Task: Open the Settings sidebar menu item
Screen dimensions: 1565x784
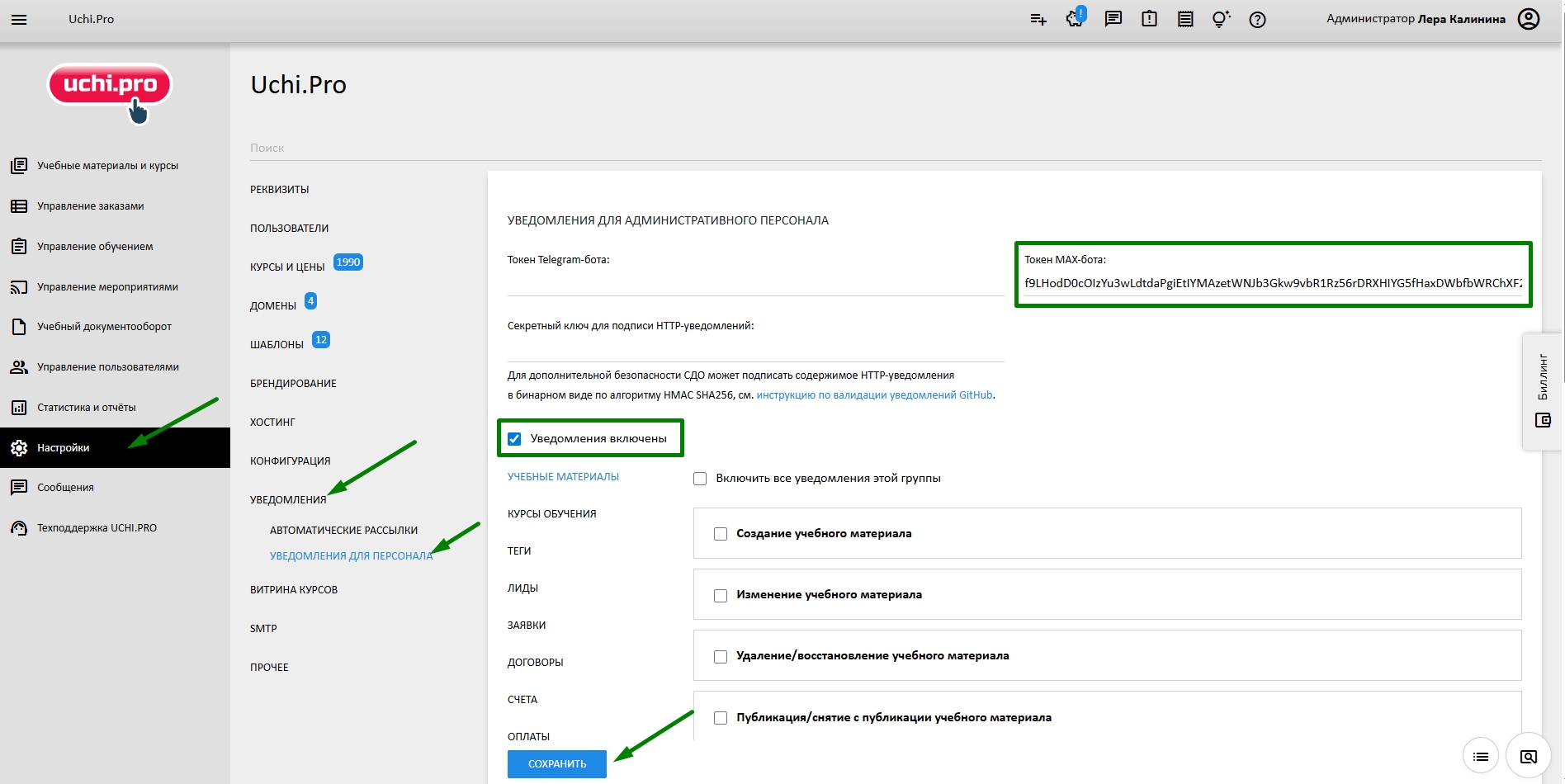Action: (x=64, y=448)
